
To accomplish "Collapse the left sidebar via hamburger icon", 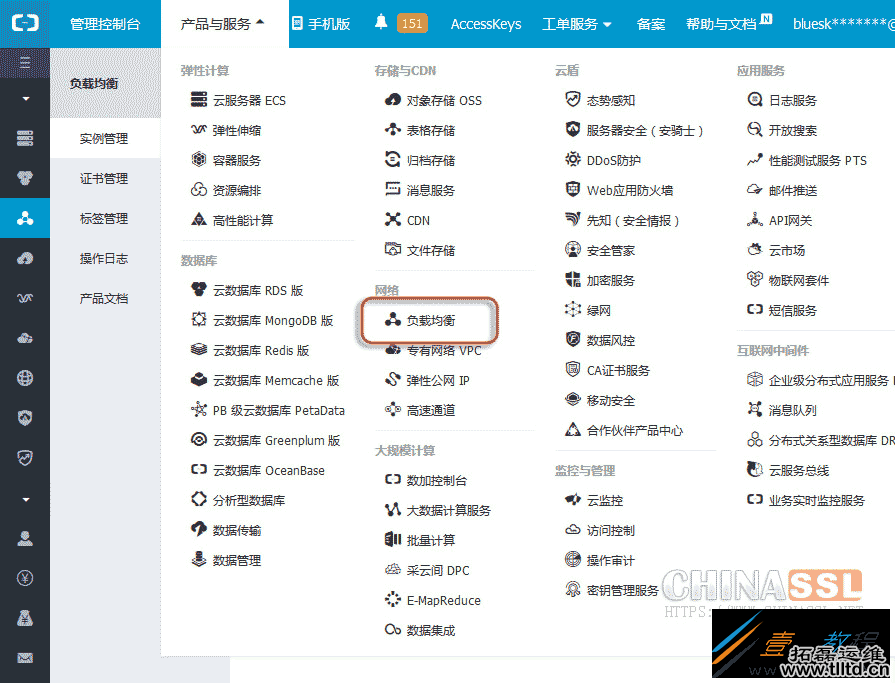I will coord(25,62).
